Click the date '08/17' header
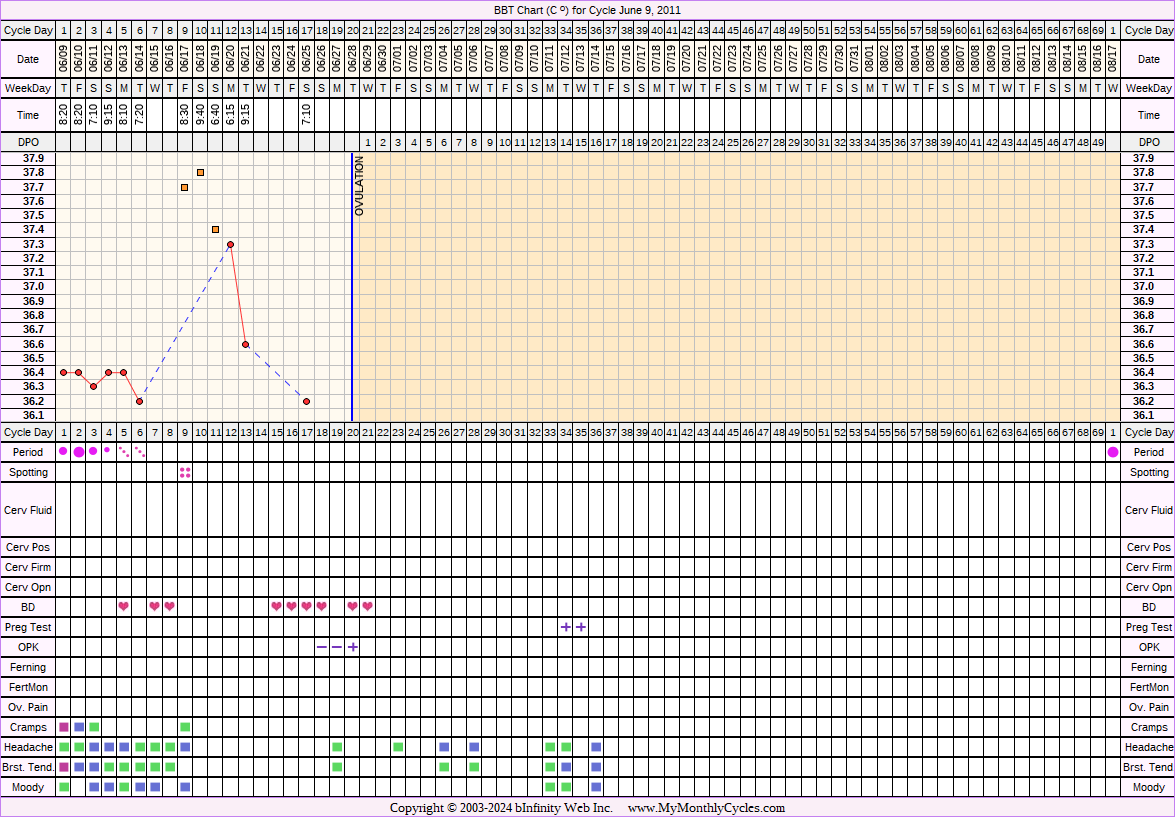 click(1113, 59)
